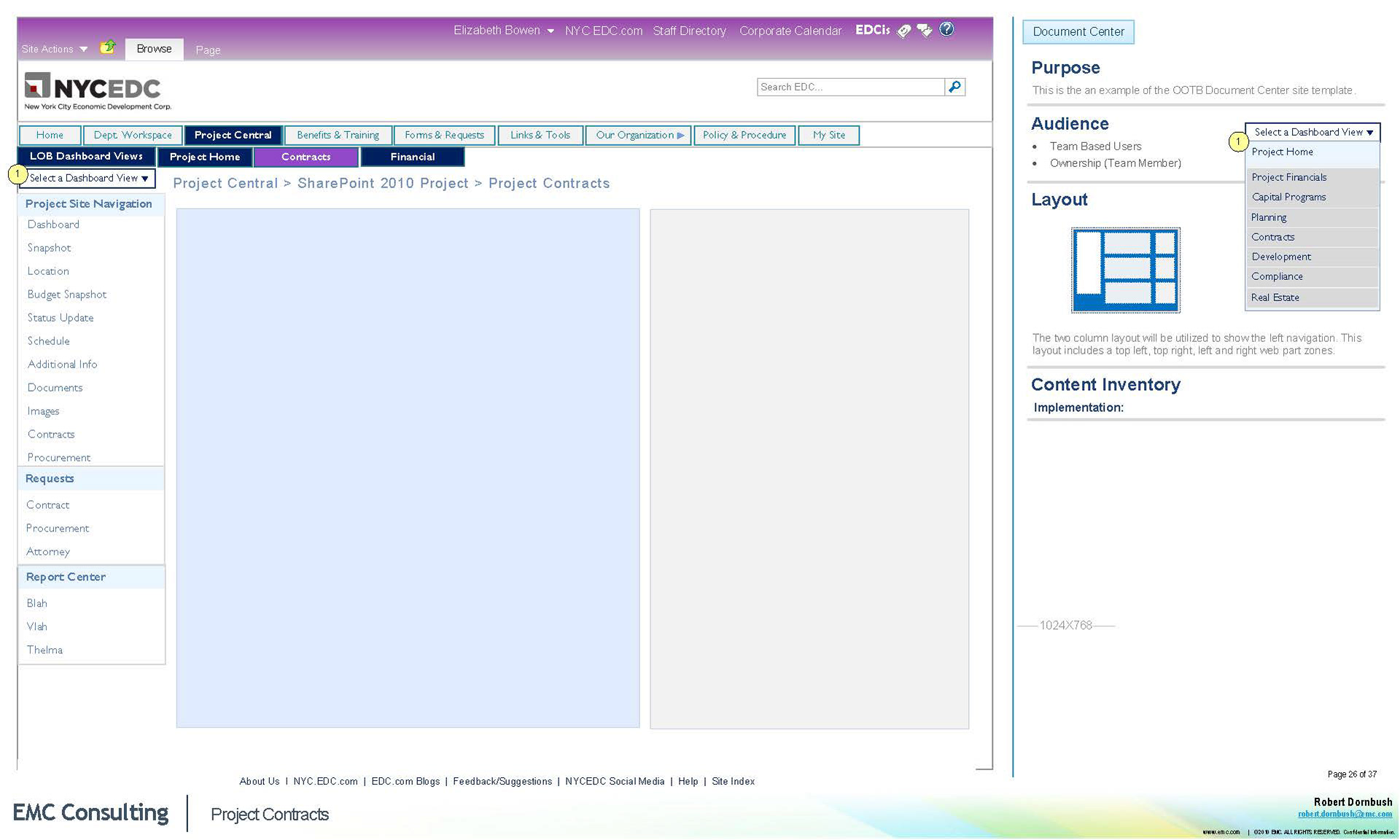1400x840 pixels.
Task: Select the Financial tab
Action: pyautogui.click(x=412, y=157)
